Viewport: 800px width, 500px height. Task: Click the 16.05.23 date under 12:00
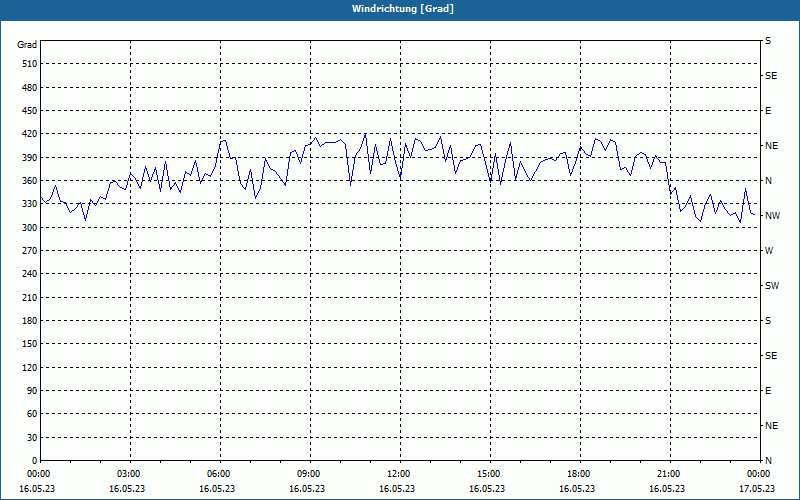397,489
